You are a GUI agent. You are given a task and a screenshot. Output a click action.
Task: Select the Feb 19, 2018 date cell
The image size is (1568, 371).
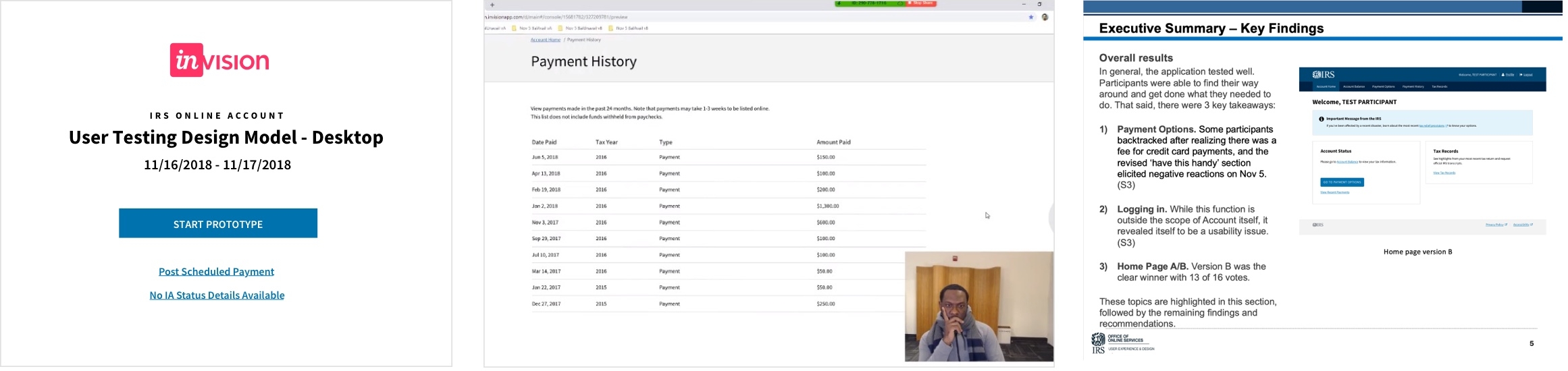[x=546, y=190]
